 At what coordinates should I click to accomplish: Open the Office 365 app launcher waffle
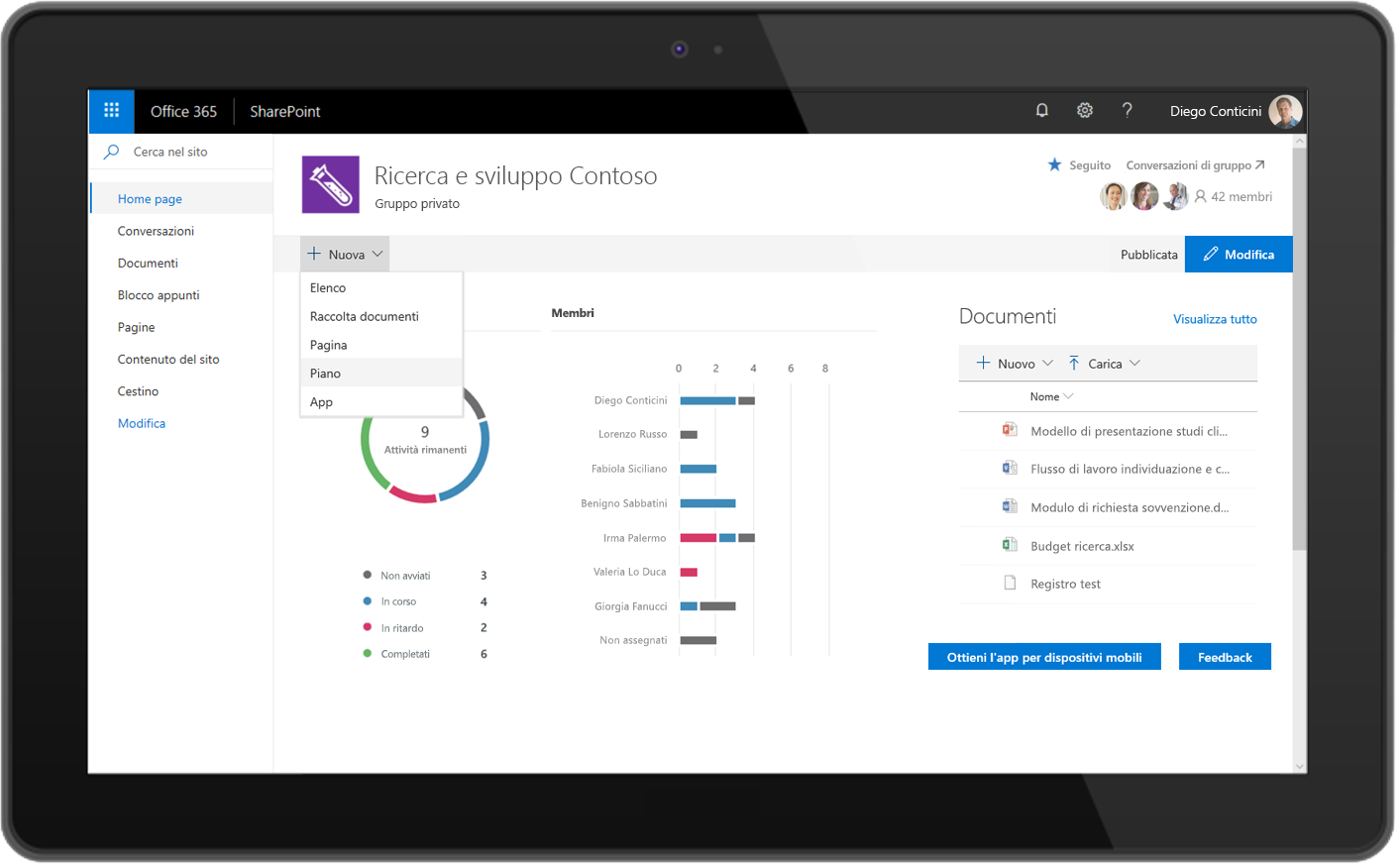pyautogui.click(x=111, y=111)
